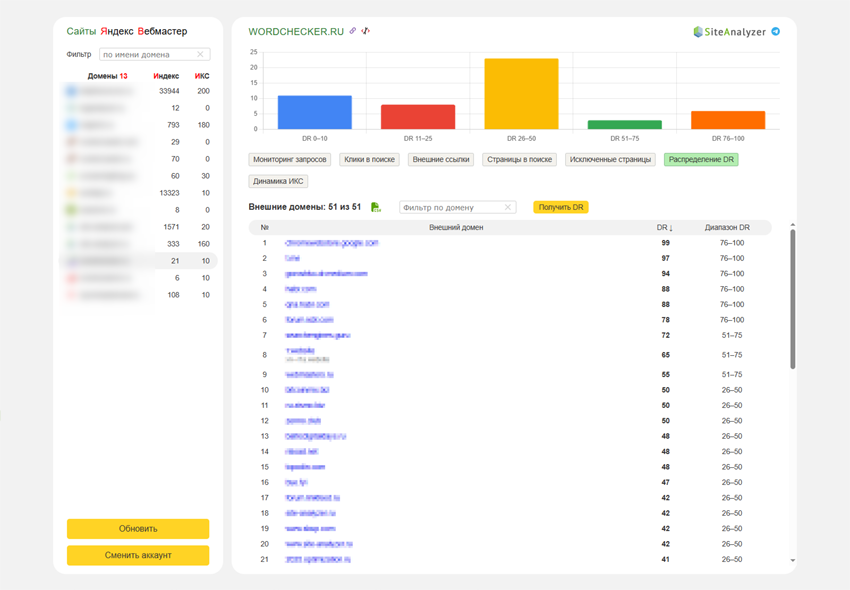Open external domain link in row 20
Viewport: 850px width, 590px height.
(319, 544)
